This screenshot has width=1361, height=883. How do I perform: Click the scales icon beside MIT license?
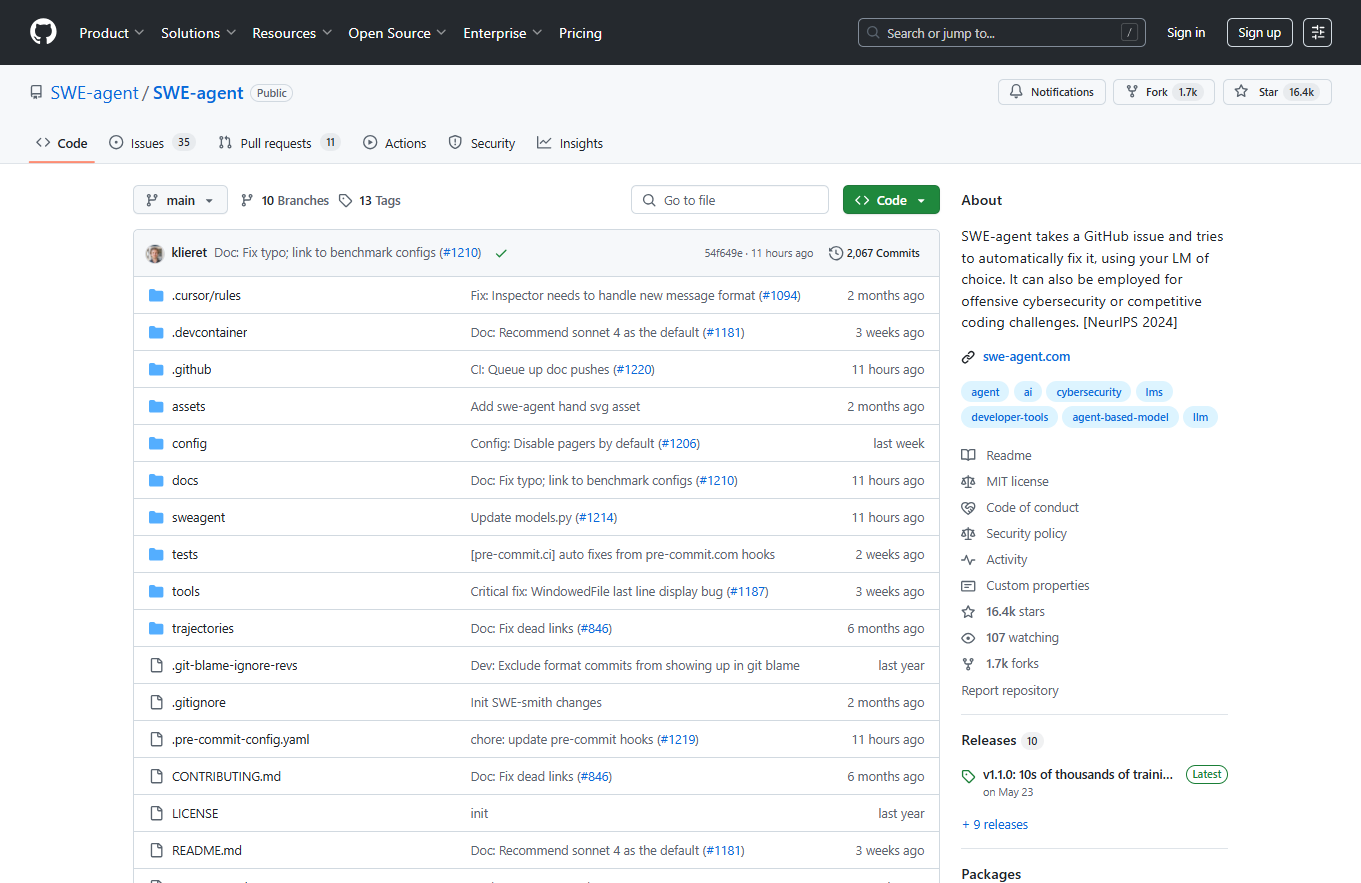click(x=968, y=482)
